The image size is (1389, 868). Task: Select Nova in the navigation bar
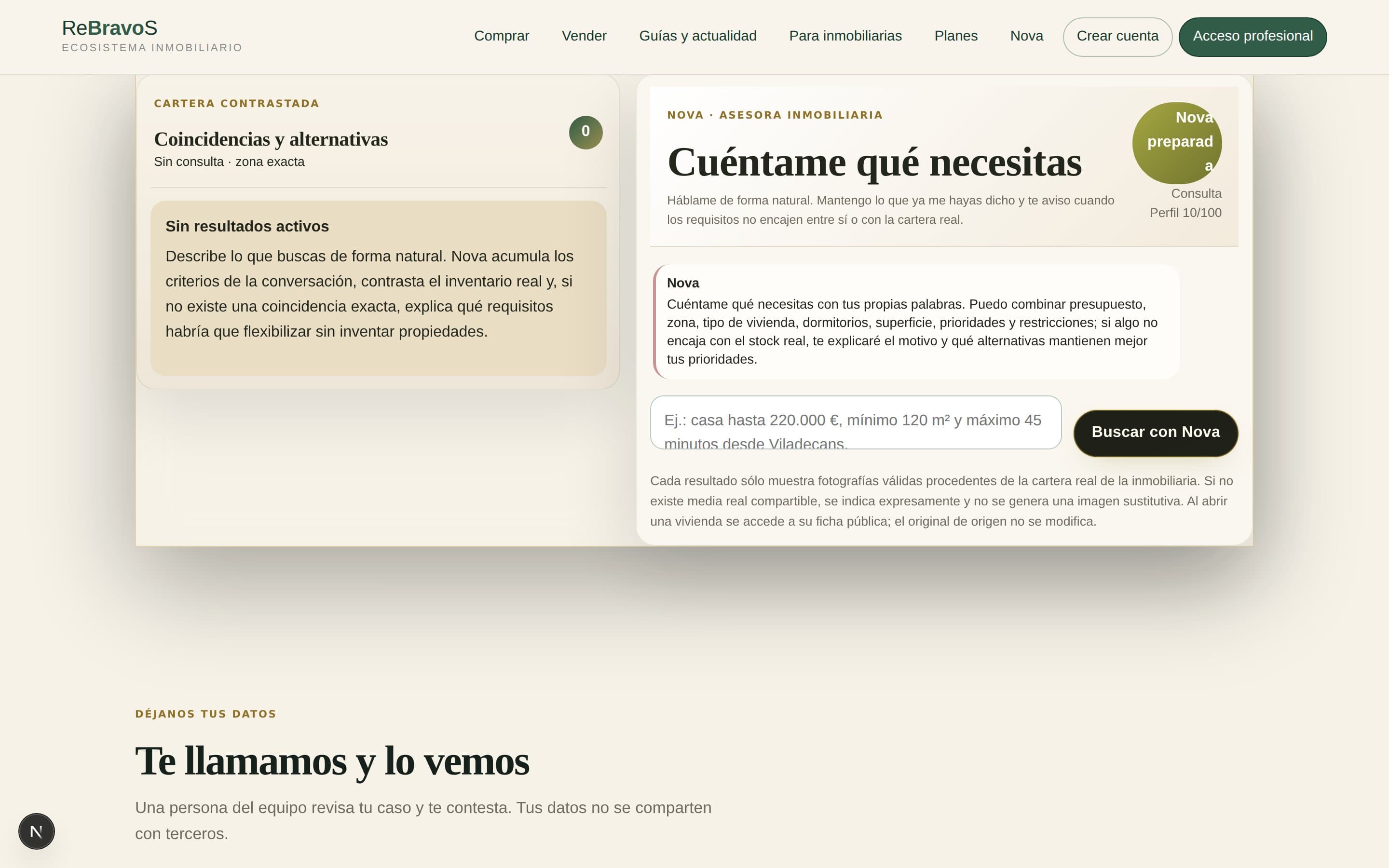click(1026, 36)
